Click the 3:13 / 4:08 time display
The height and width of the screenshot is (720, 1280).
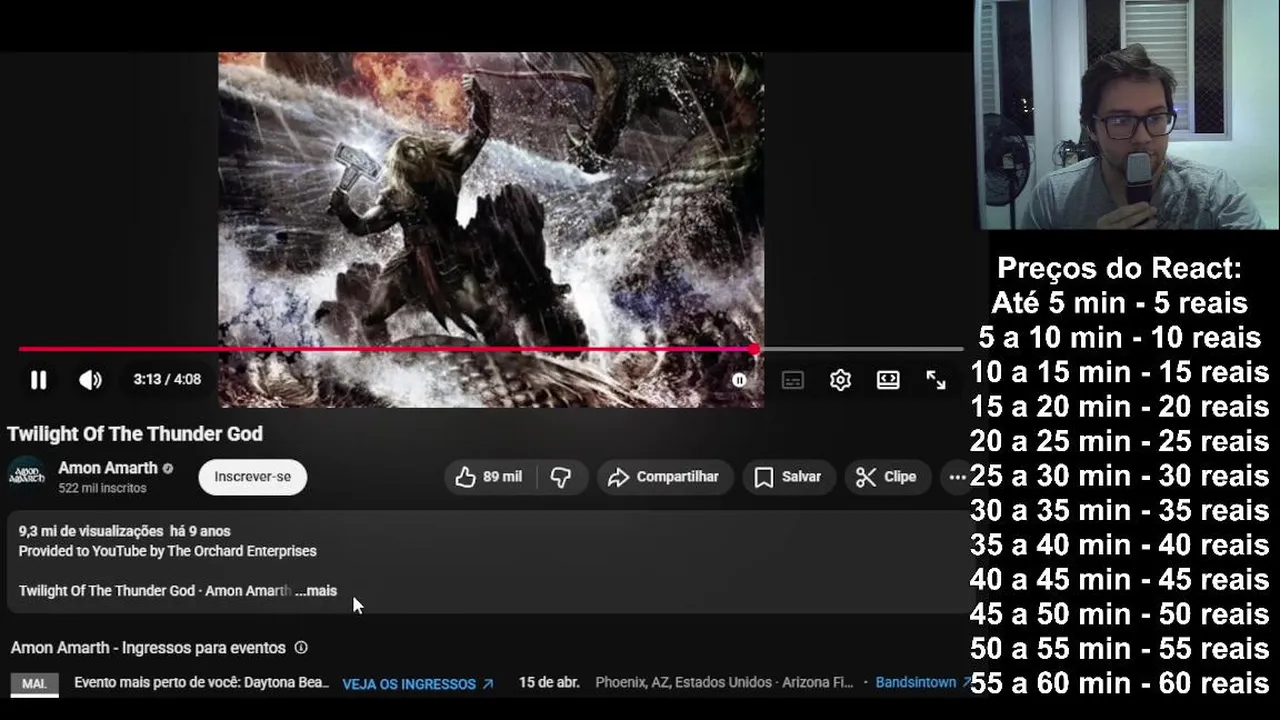tap(167, 380)
